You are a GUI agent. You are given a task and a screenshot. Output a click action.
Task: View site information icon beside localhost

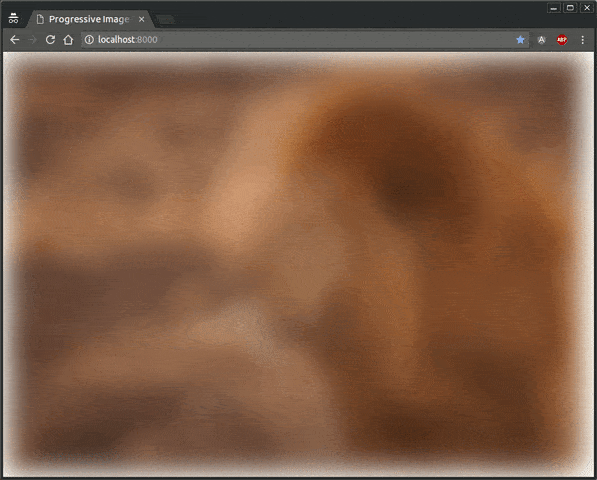tap(89, 40)
